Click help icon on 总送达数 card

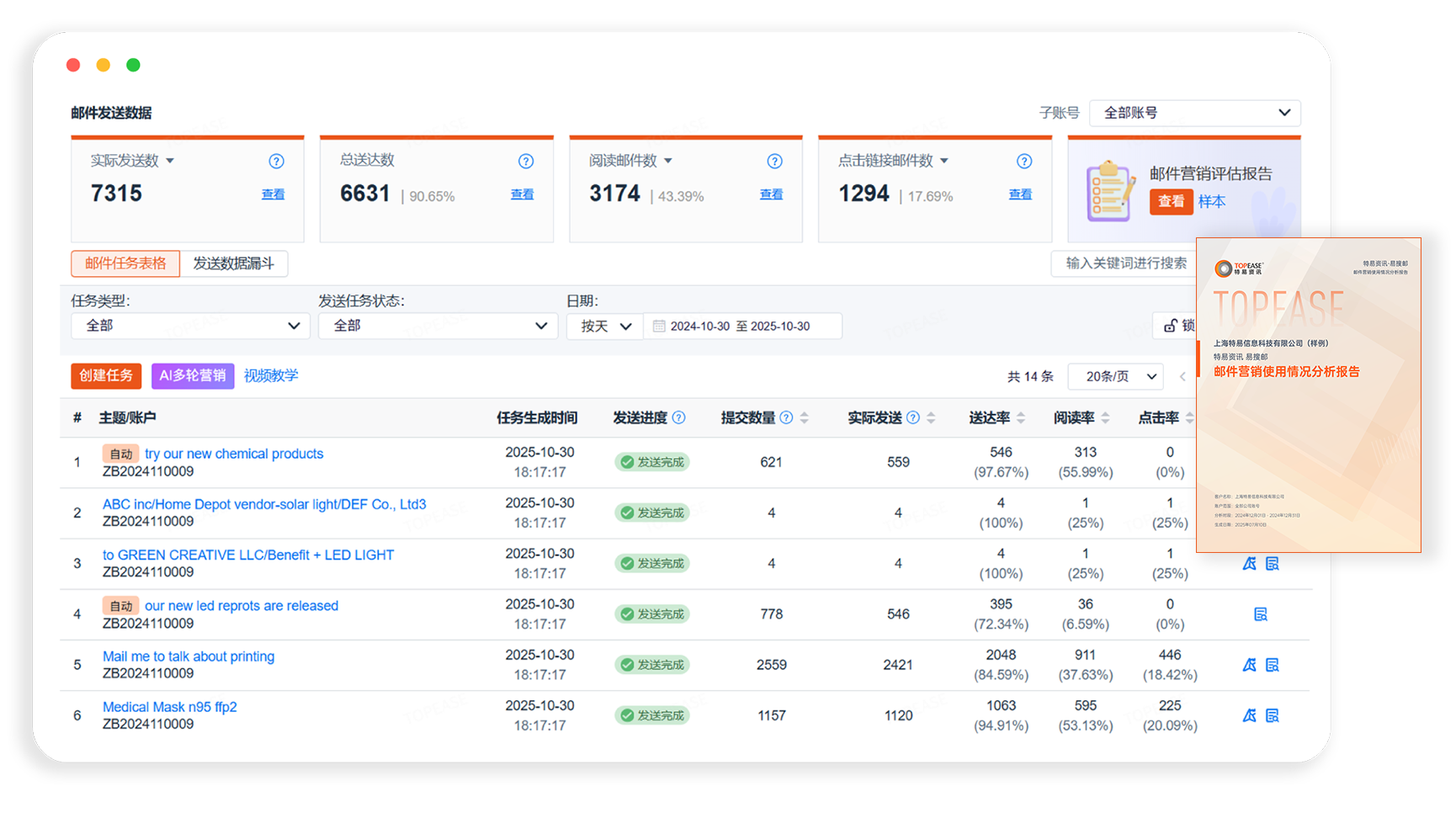click(526, 162)
